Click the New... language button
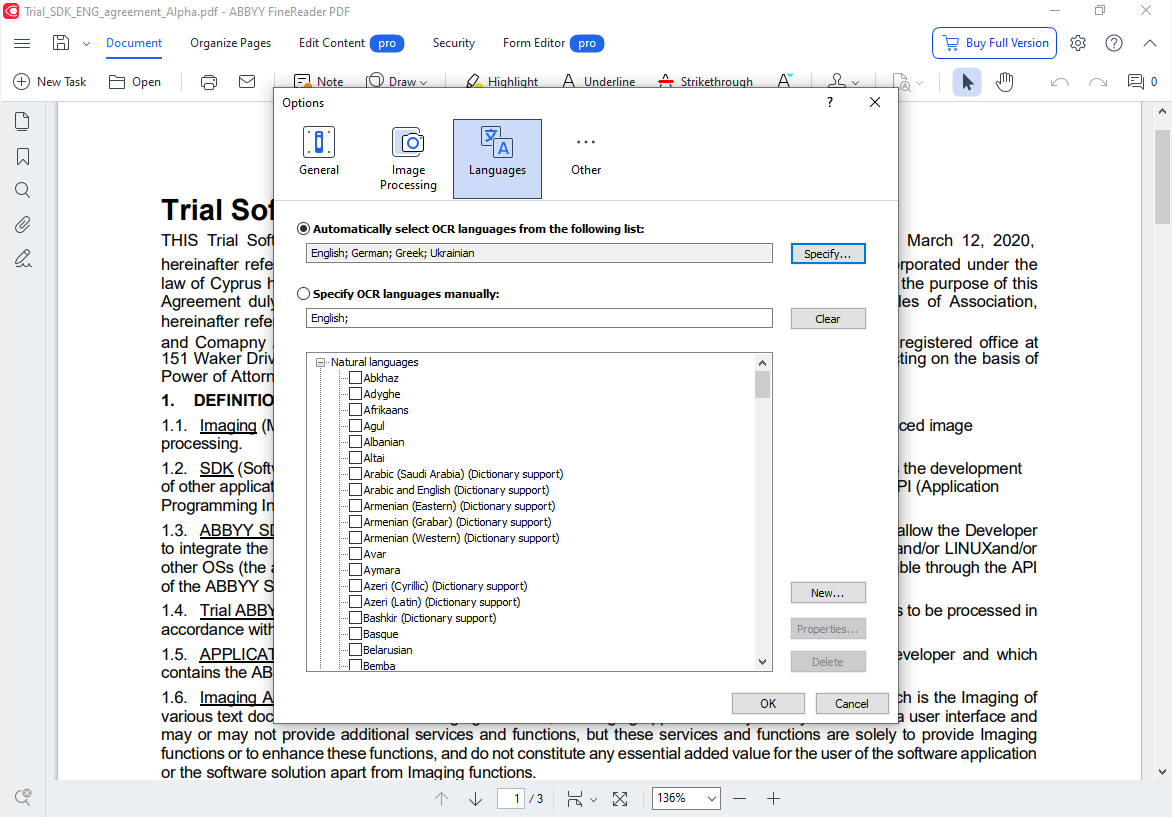Screen dimensions: 1172x817 [x=828, y=593]
